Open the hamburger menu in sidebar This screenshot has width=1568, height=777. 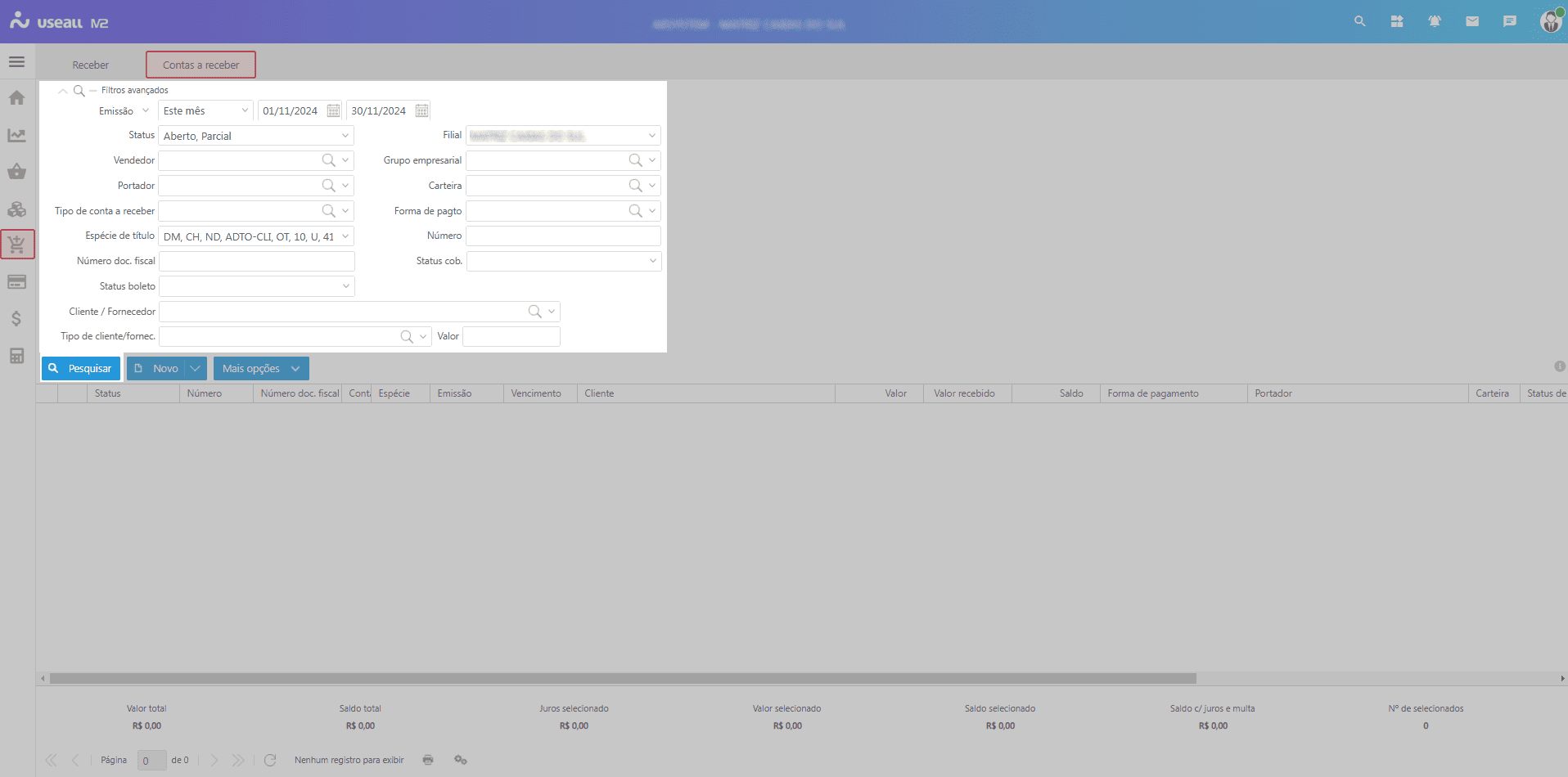(16, 62)
